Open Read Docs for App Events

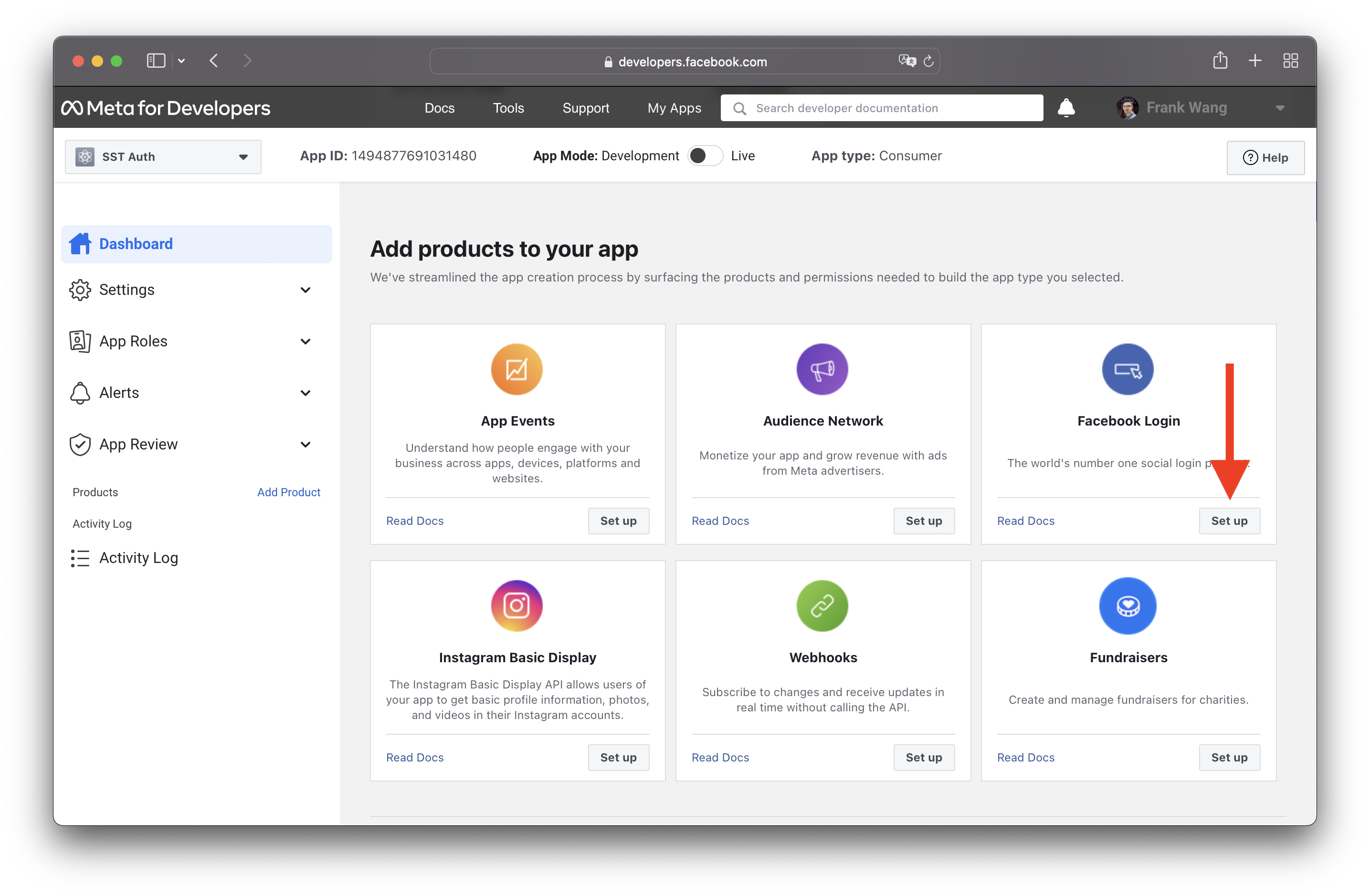[x=414, y=520]
